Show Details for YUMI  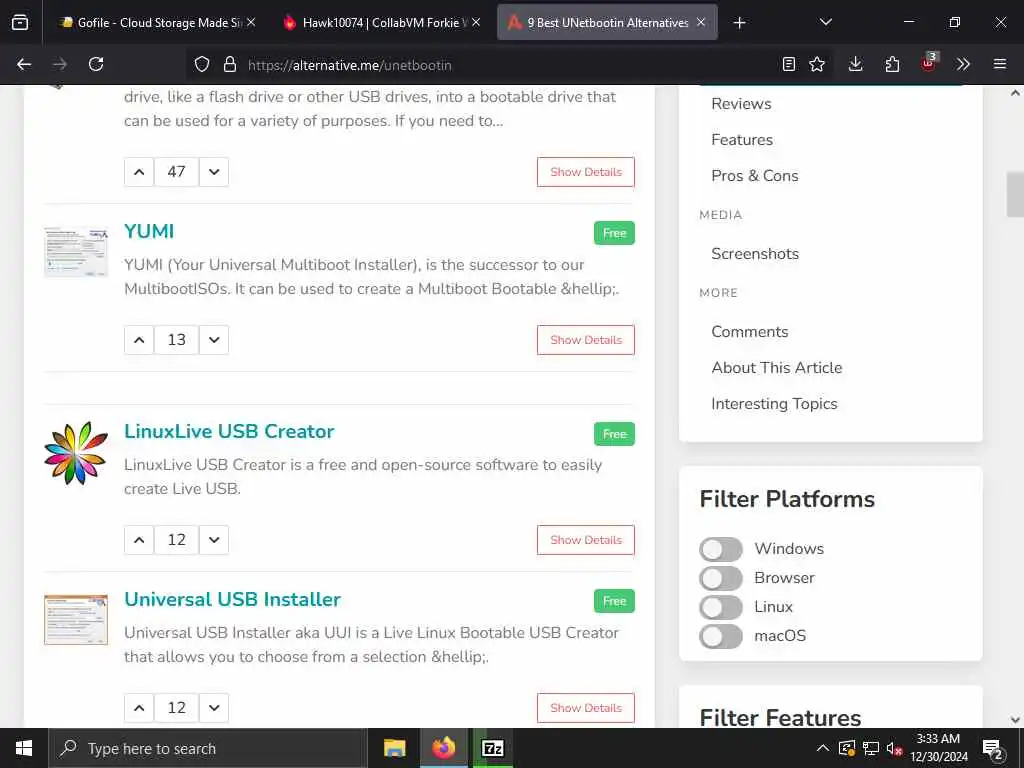coord(586,340)
